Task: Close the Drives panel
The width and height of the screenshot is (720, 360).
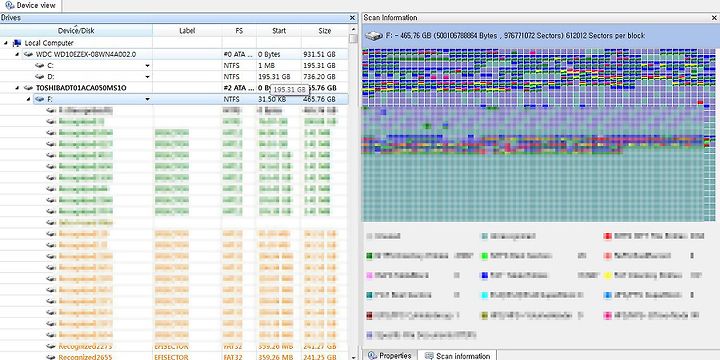Action: point(353,18)
